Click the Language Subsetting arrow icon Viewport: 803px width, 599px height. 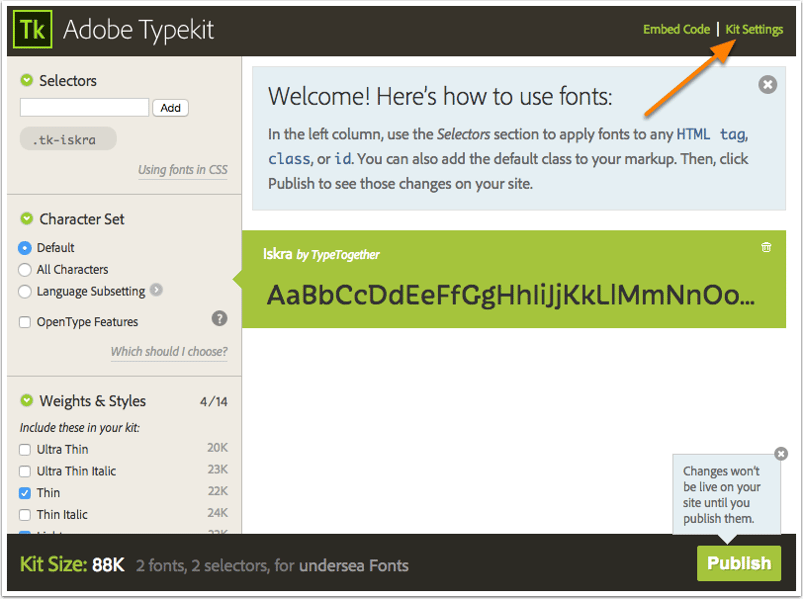point(157,291)
